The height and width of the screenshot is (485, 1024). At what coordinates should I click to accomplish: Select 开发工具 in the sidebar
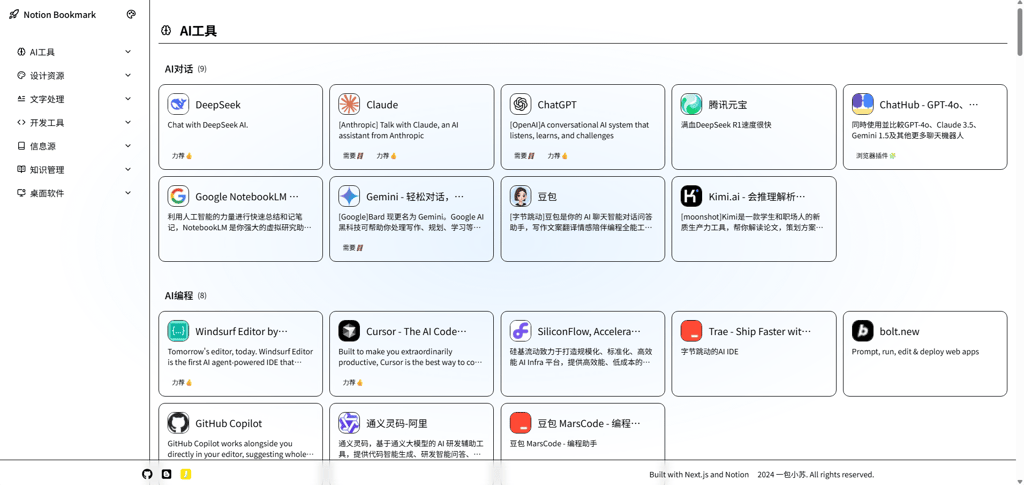point(47,123)
